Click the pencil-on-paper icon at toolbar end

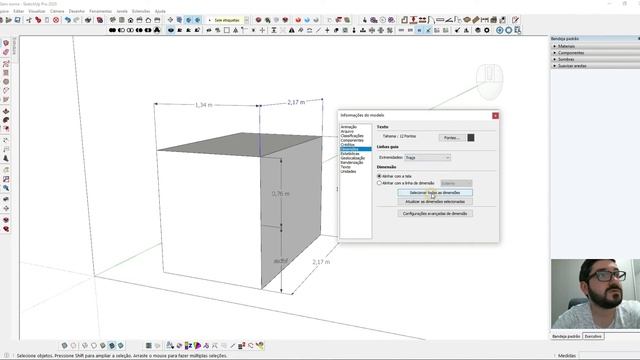pyautogui.click(x=516, y=20)
